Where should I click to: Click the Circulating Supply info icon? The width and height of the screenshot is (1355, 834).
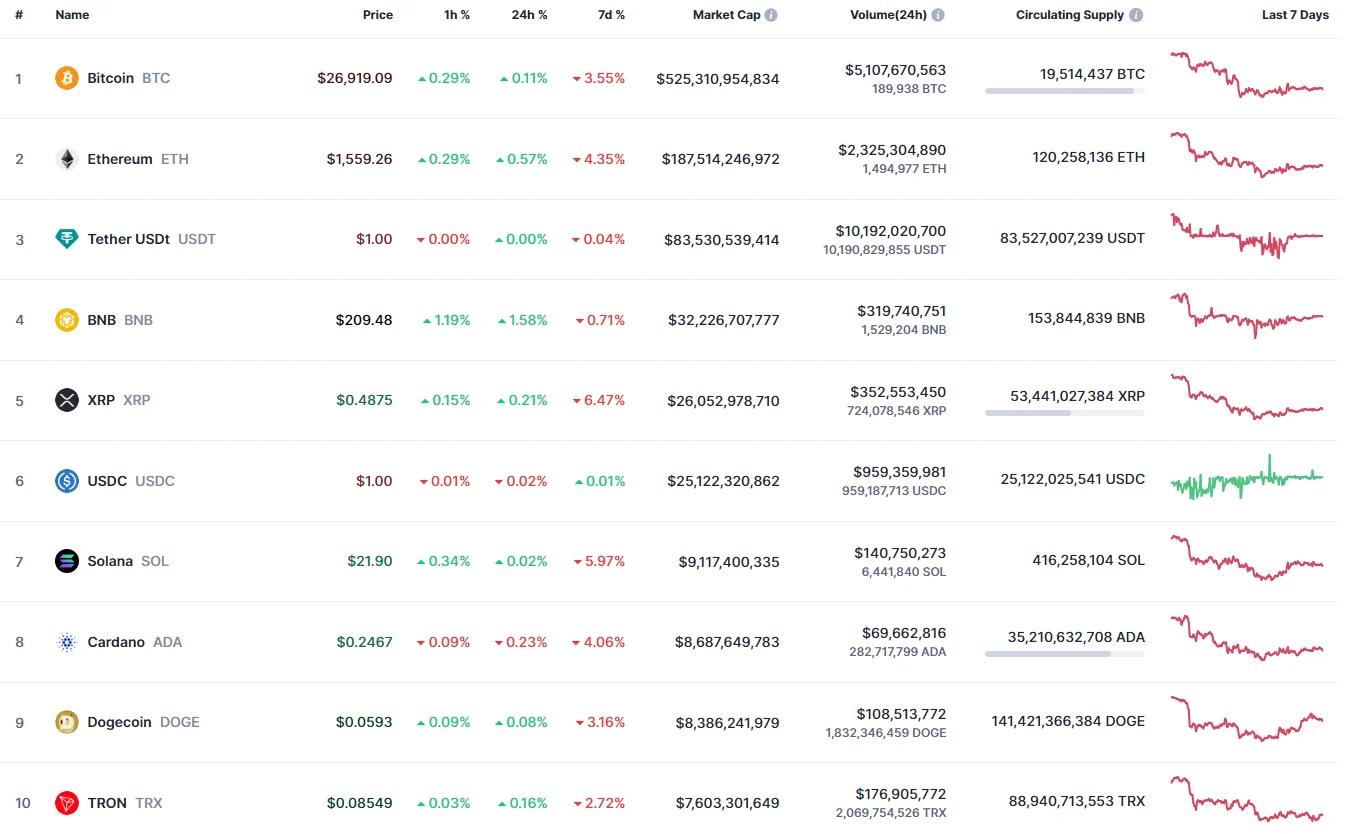(1136, 15)
